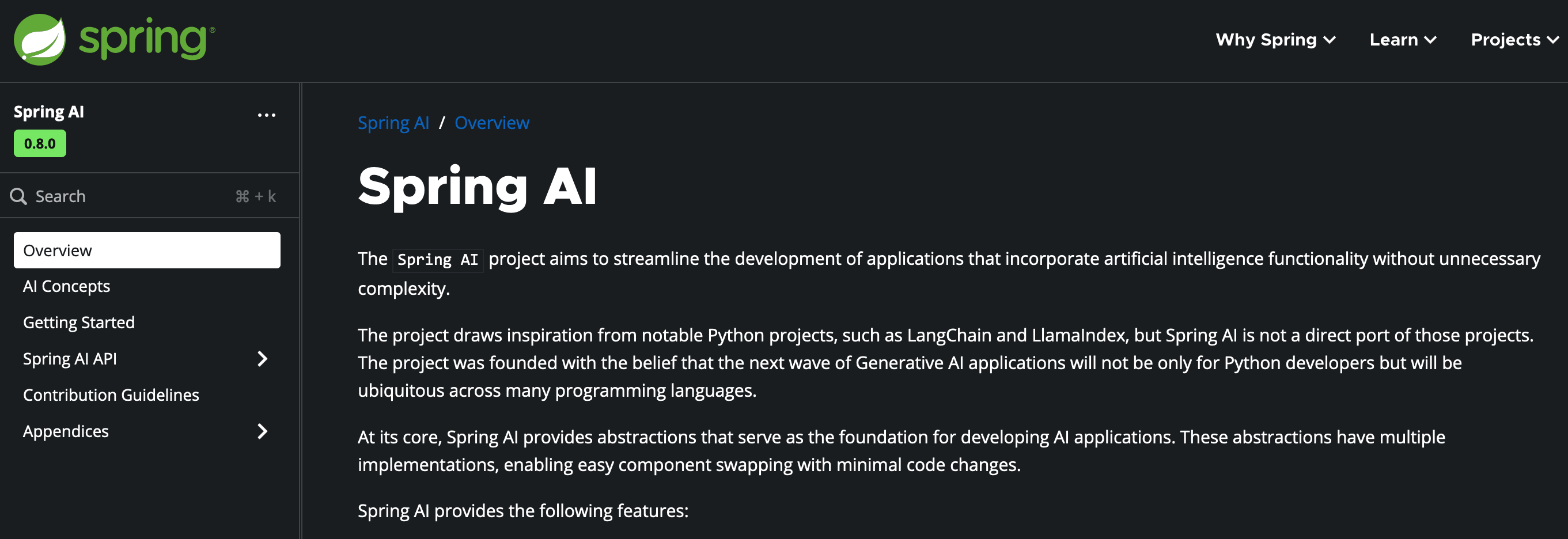Click the search magnifier icon
Screen dimensions: 1568x539
coord(18,196)
